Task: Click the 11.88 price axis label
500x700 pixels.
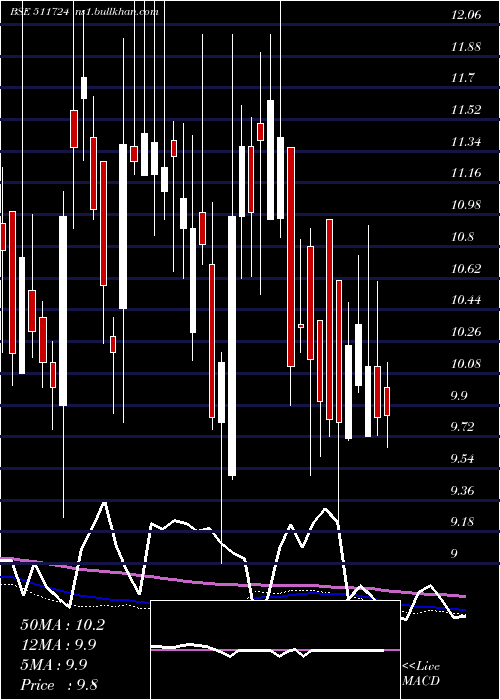Action: pos(466,46)
